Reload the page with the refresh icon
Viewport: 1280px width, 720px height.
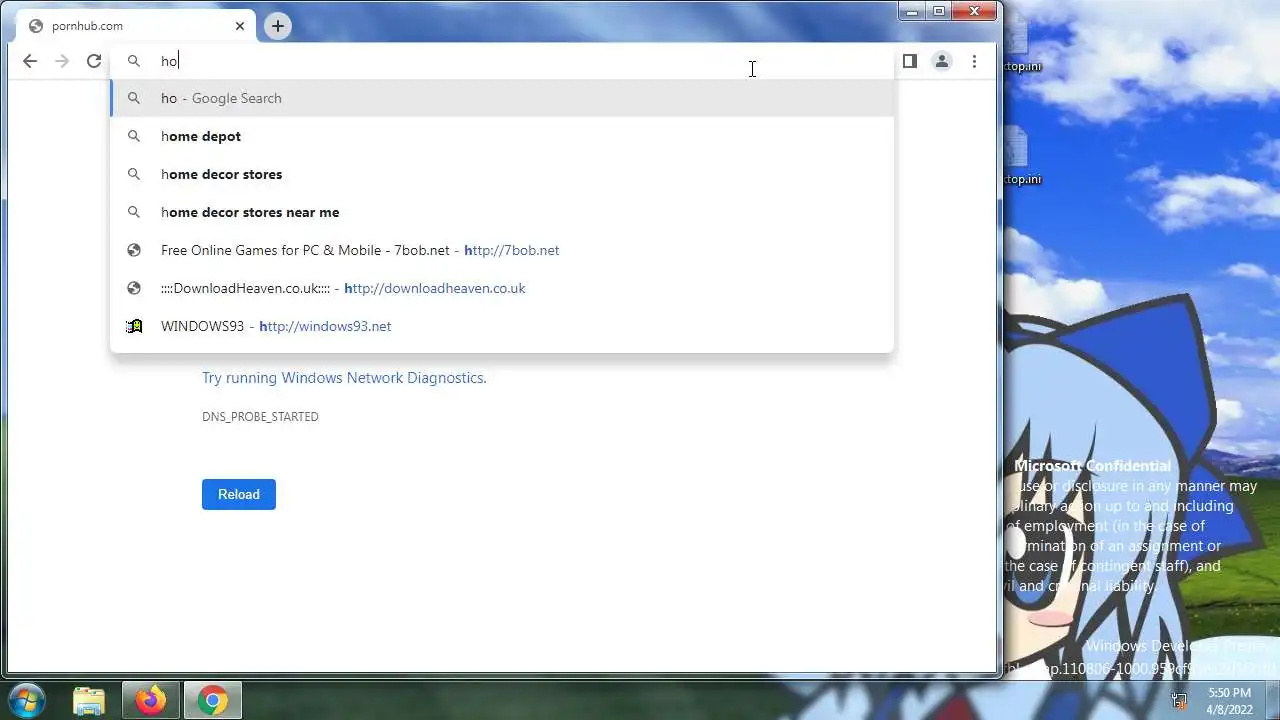tap(94, 61)
